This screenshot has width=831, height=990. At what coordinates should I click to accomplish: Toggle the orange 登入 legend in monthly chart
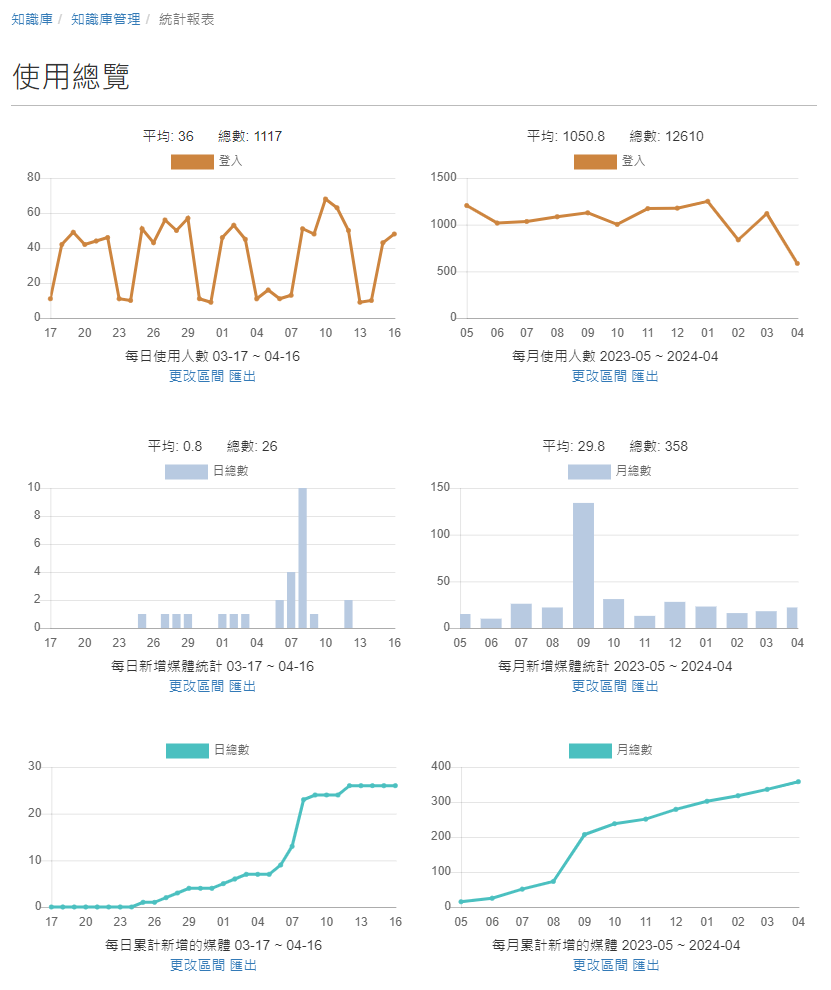pos(609,162)
